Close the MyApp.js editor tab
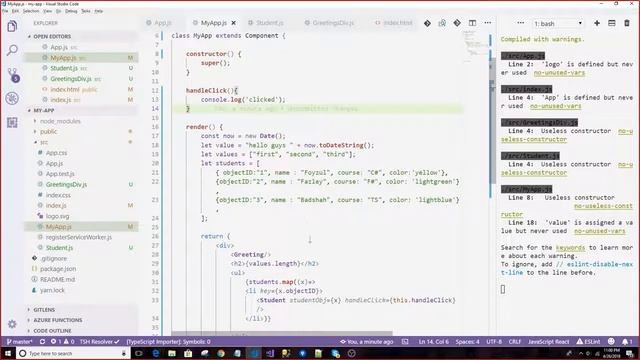The height and width of the screenshot is (360, 640). [x=233, y=23]
